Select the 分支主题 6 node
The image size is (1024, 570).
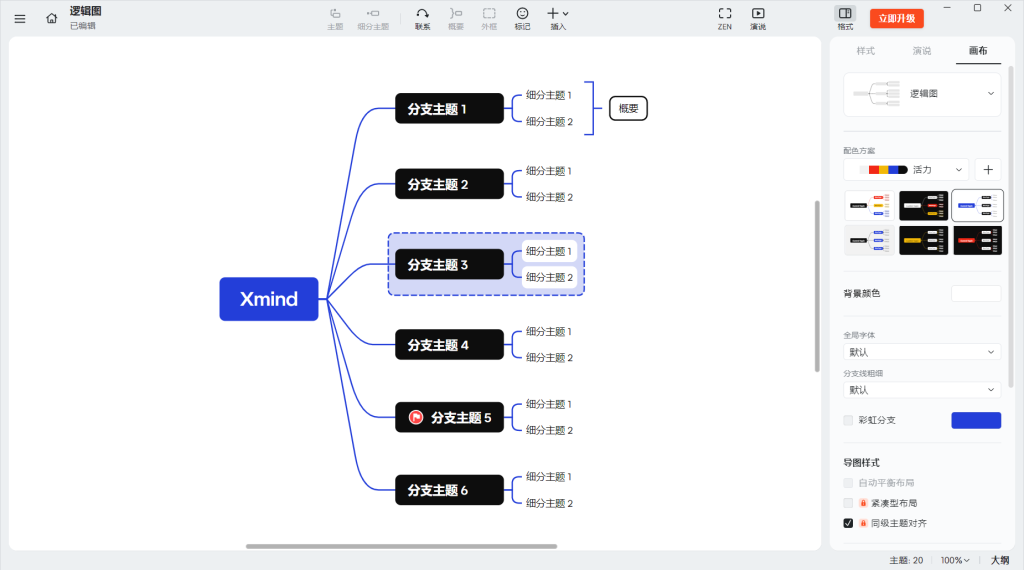click(449, 490)
